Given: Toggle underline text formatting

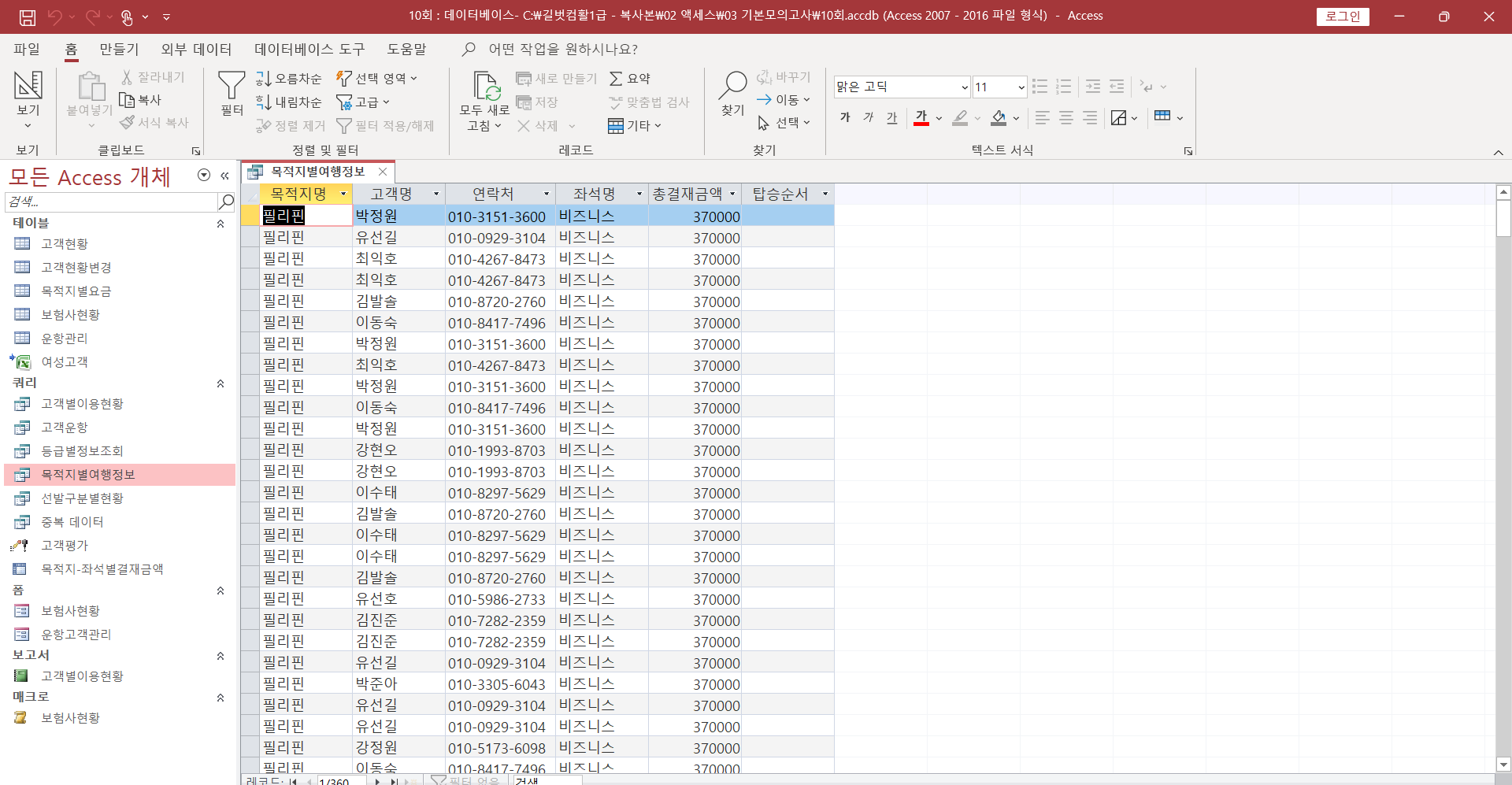Looking at the screenshot, I should [891, 118].
